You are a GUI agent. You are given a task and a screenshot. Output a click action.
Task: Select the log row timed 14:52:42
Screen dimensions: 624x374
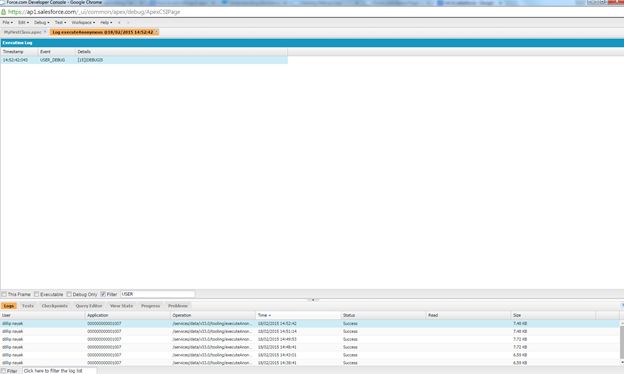310,323
